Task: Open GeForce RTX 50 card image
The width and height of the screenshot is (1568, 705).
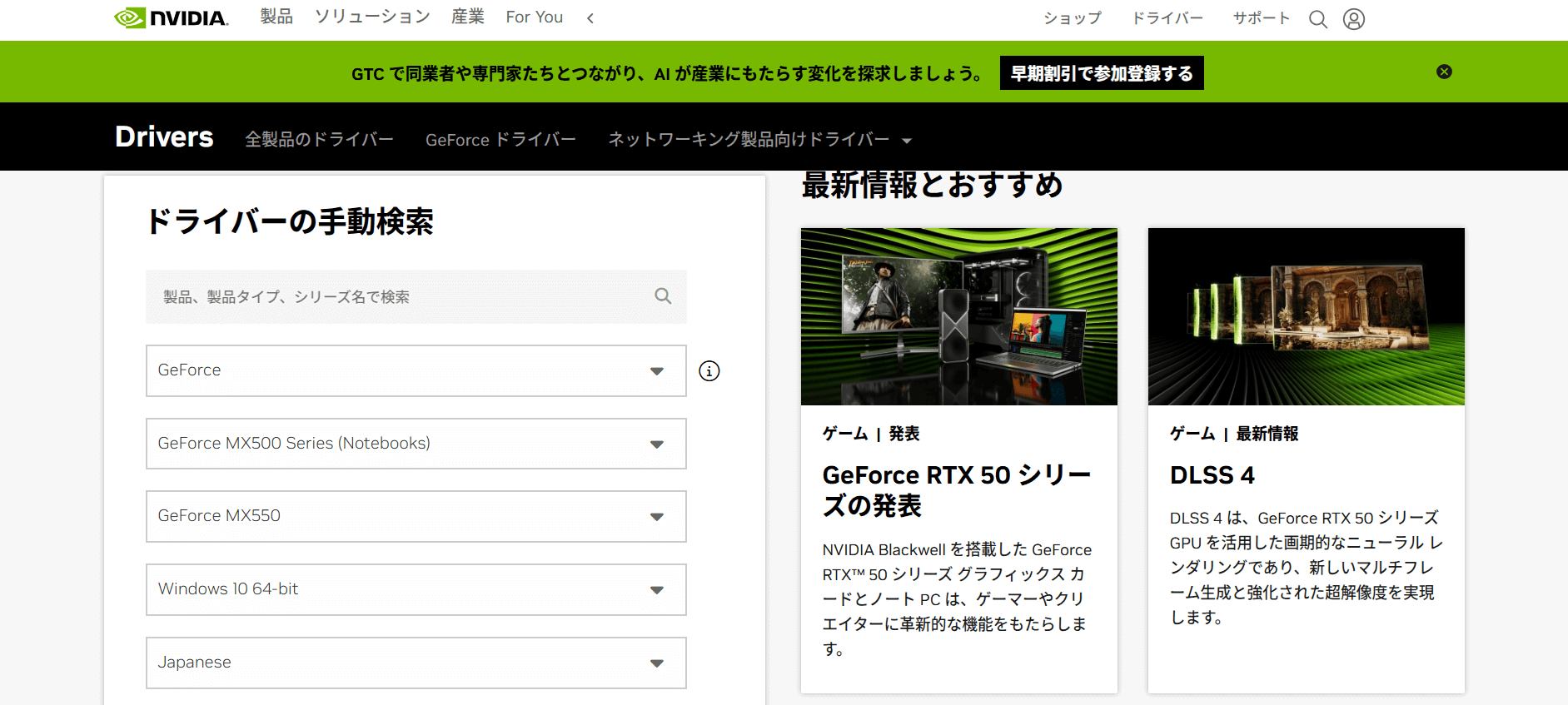Action: tap(959, 316)
